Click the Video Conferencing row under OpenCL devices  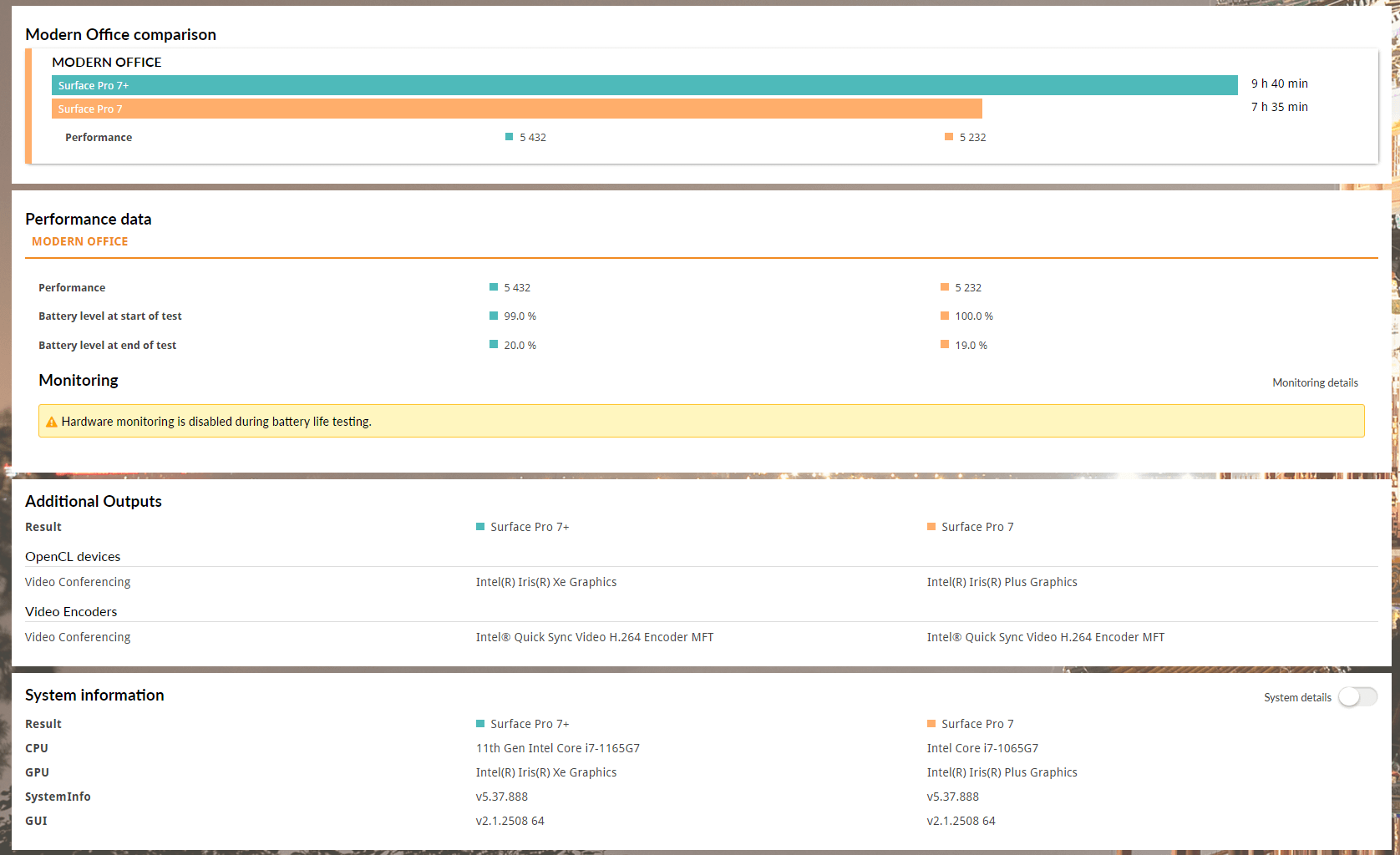coord(702,582)
